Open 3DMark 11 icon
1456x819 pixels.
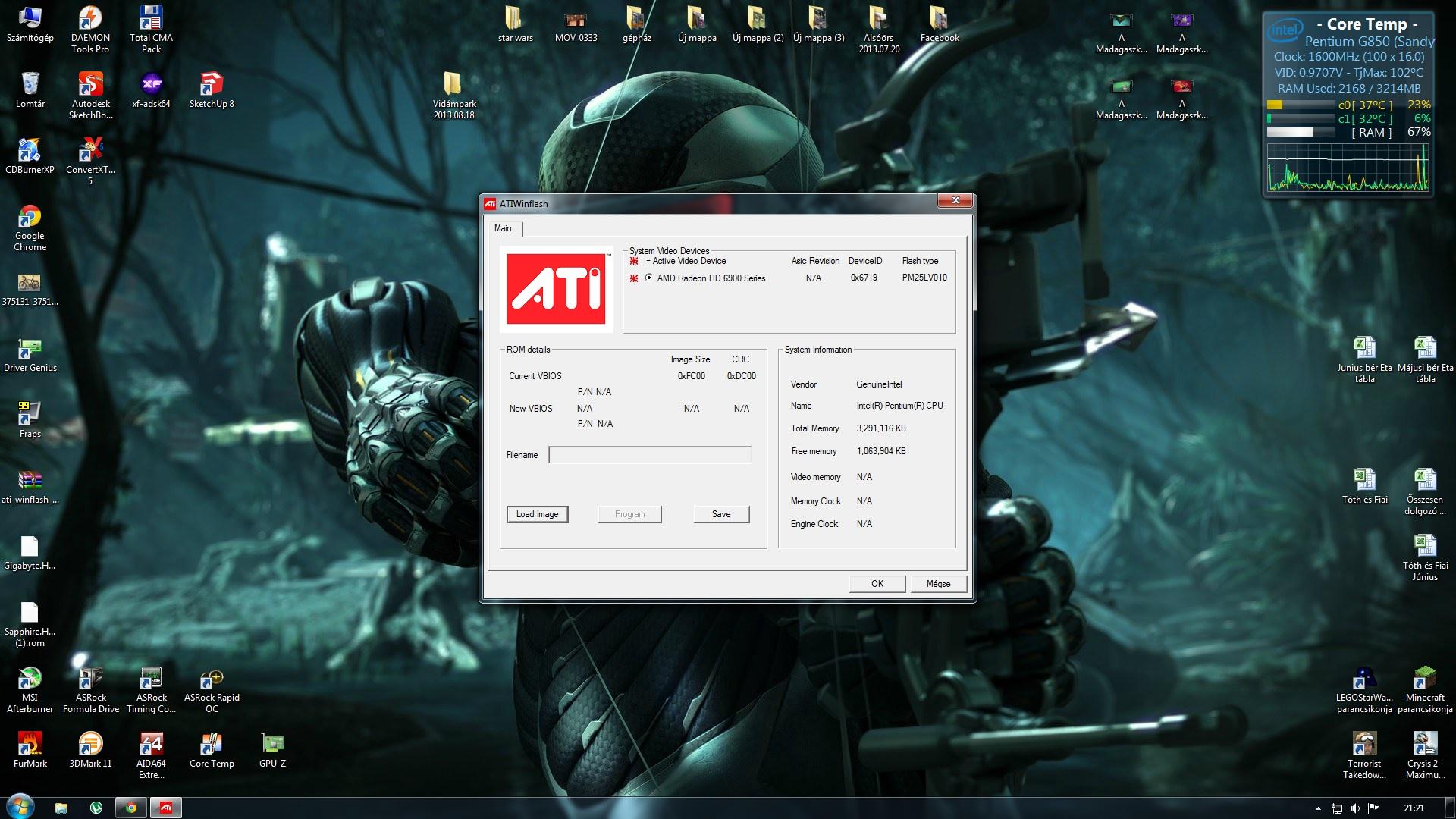click(x=90, y=750)
